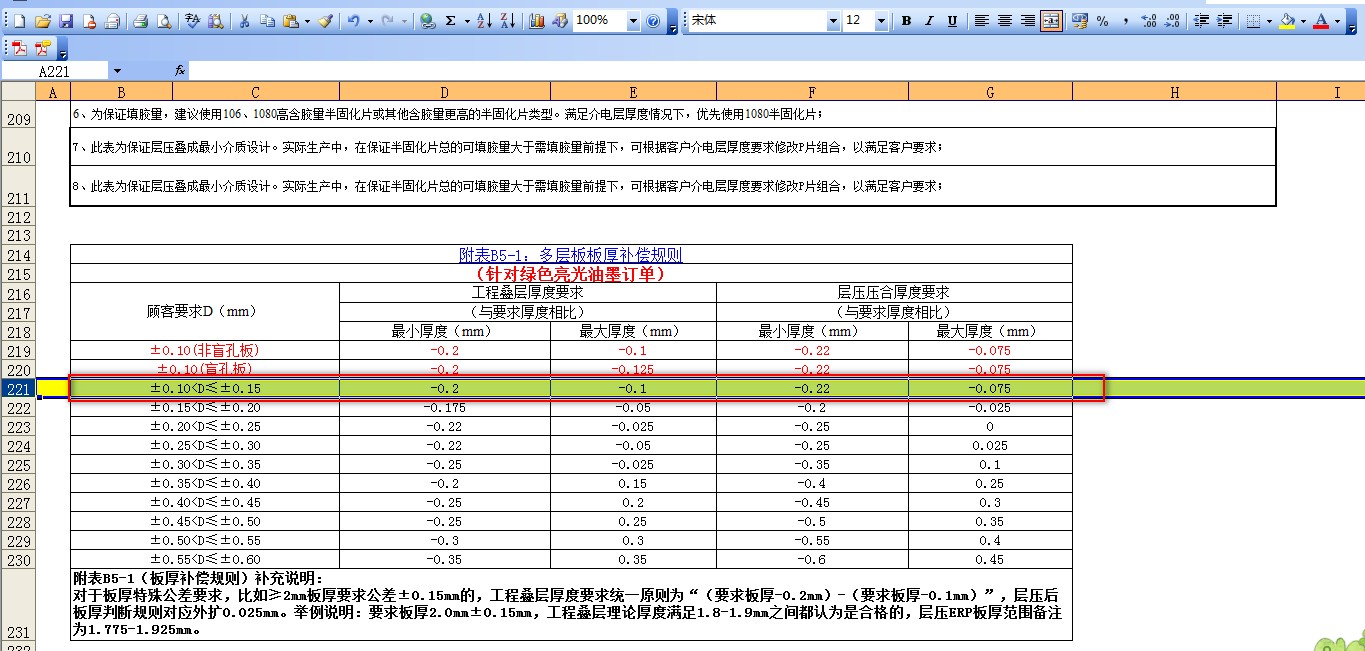Apply AutoSum to the selection

pos(450,21)
